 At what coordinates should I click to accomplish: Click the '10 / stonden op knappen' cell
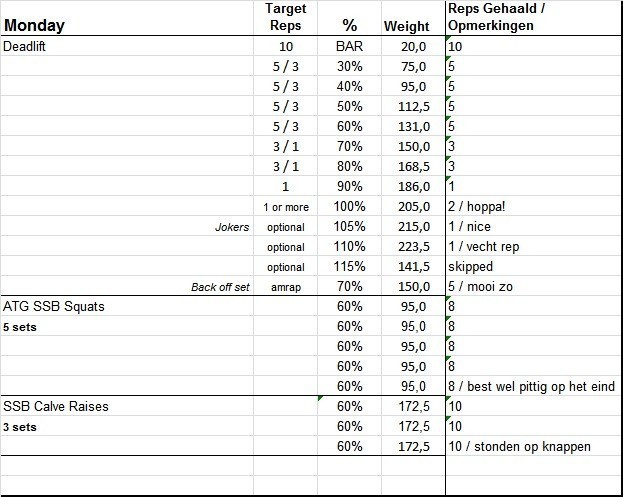(520, 446)
